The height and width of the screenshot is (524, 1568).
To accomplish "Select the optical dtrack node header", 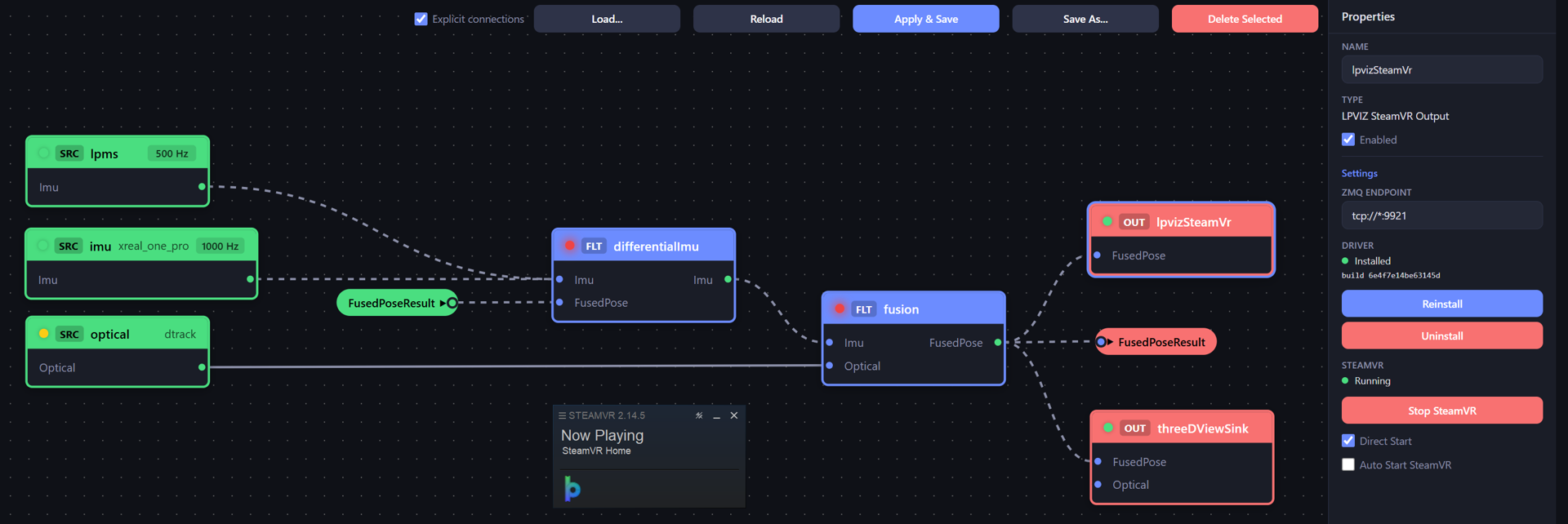I will (x=118, y=334).
